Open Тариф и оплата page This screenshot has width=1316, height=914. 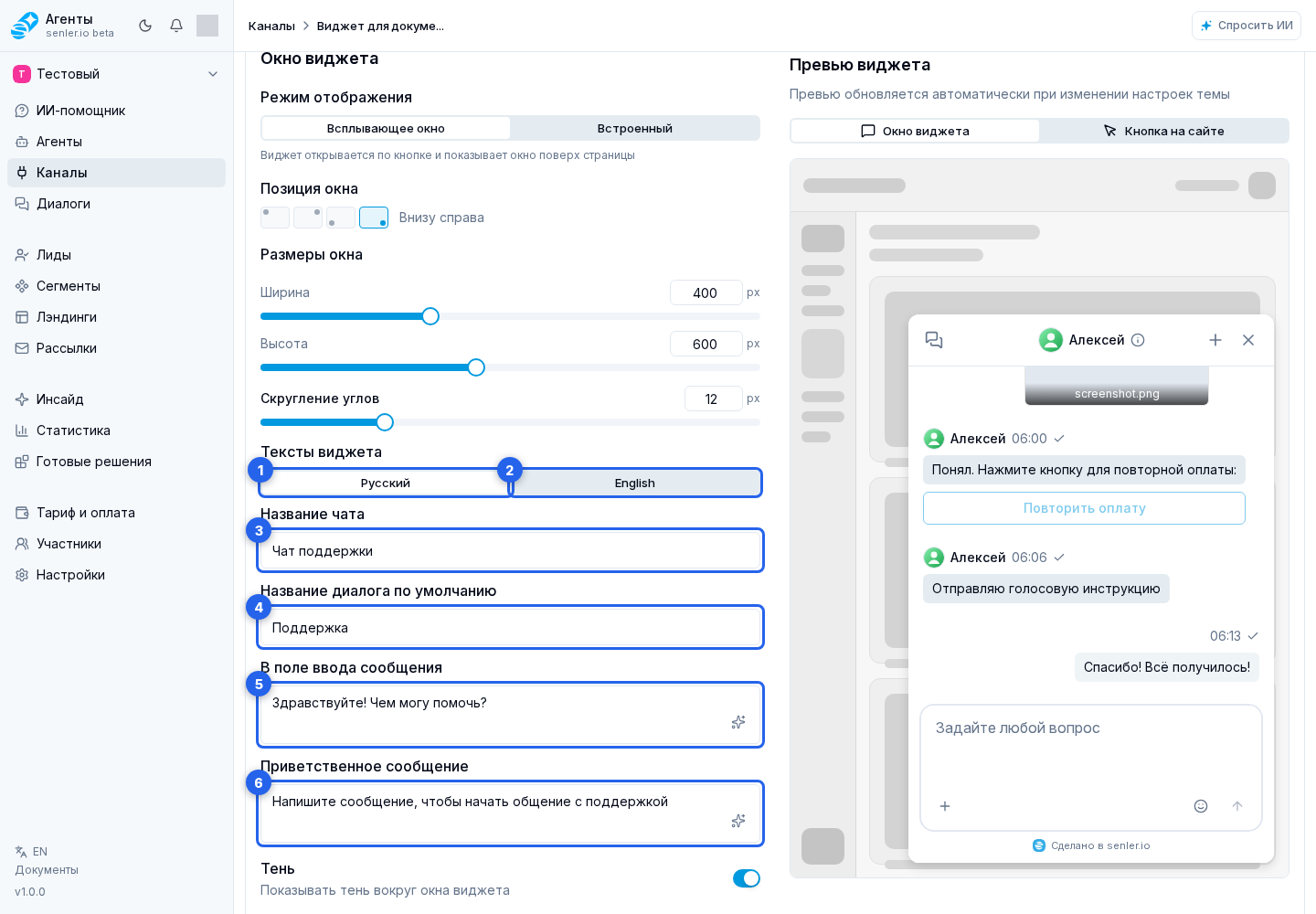[116, 513]
